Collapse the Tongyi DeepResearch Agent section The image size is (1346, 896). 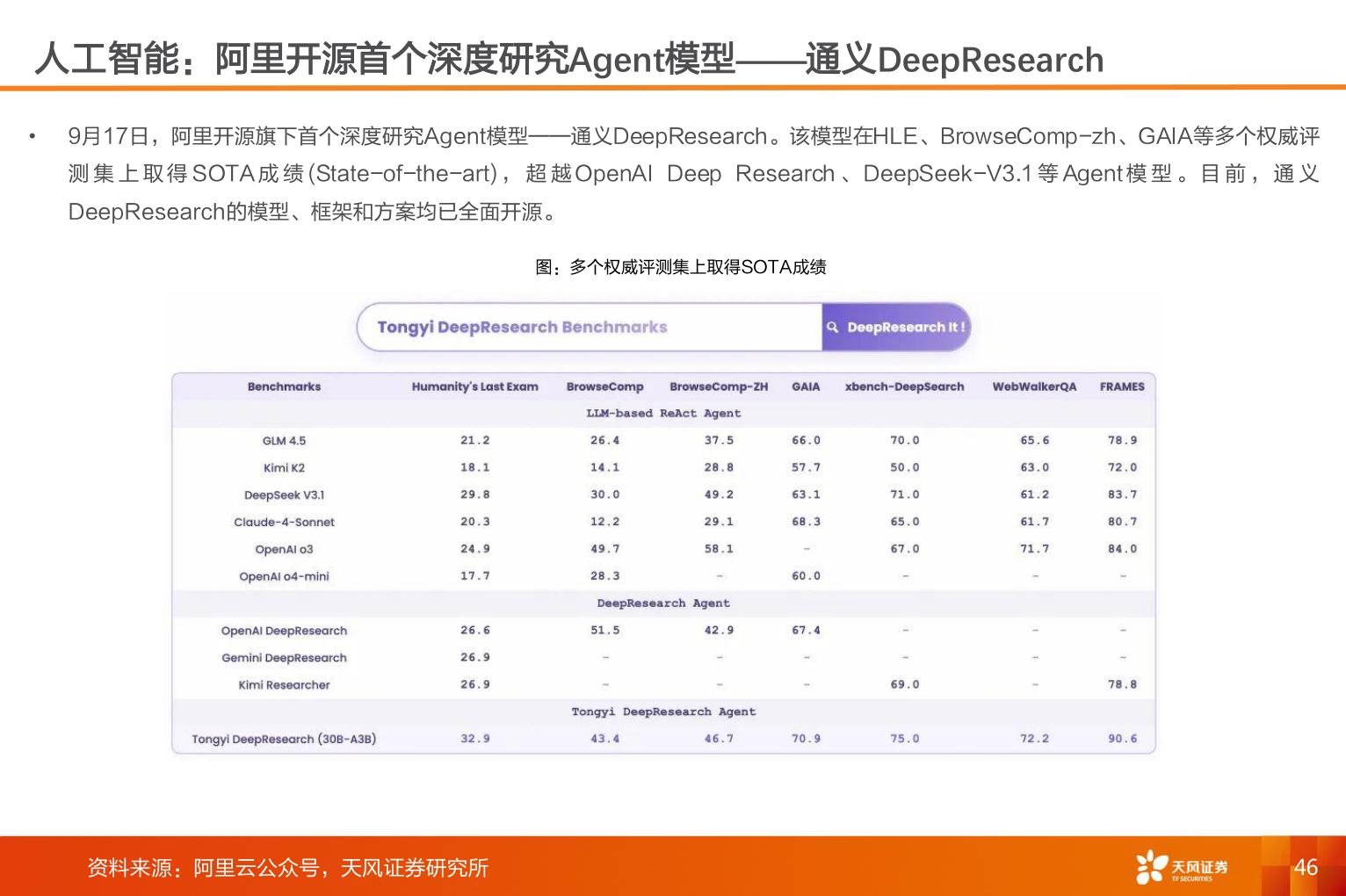663,712
